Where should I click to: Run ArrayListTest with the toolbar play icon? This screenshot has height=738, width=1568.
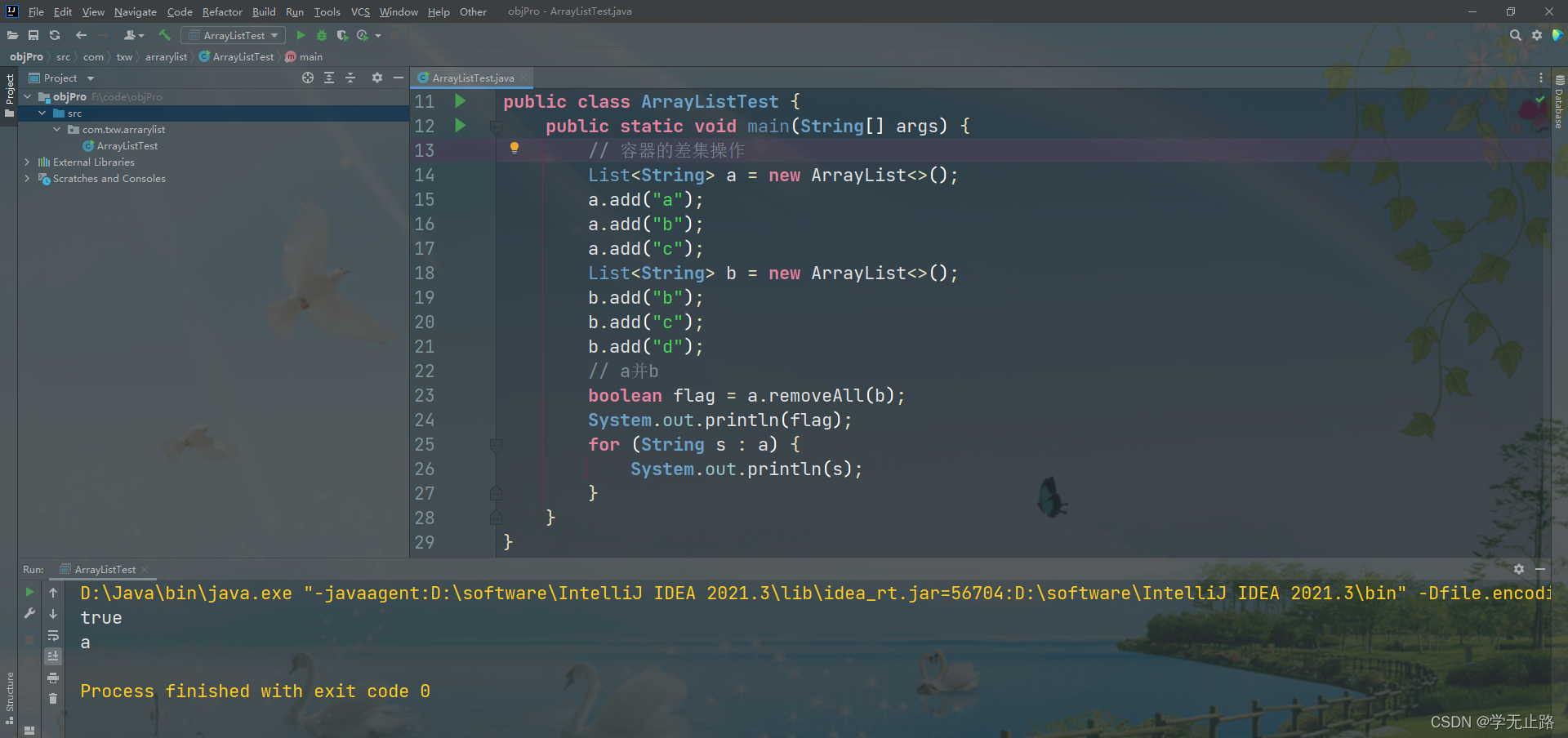(301, 35)
